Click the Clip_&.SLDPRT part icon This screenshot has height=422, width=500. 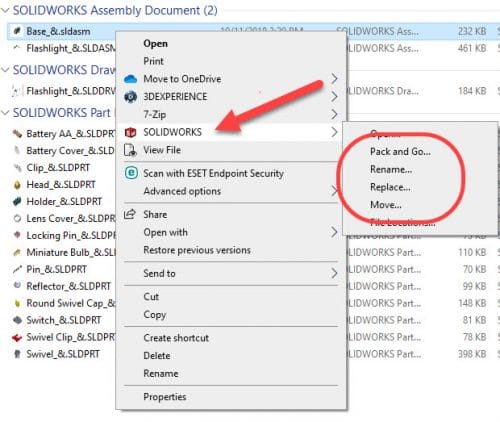17,168
